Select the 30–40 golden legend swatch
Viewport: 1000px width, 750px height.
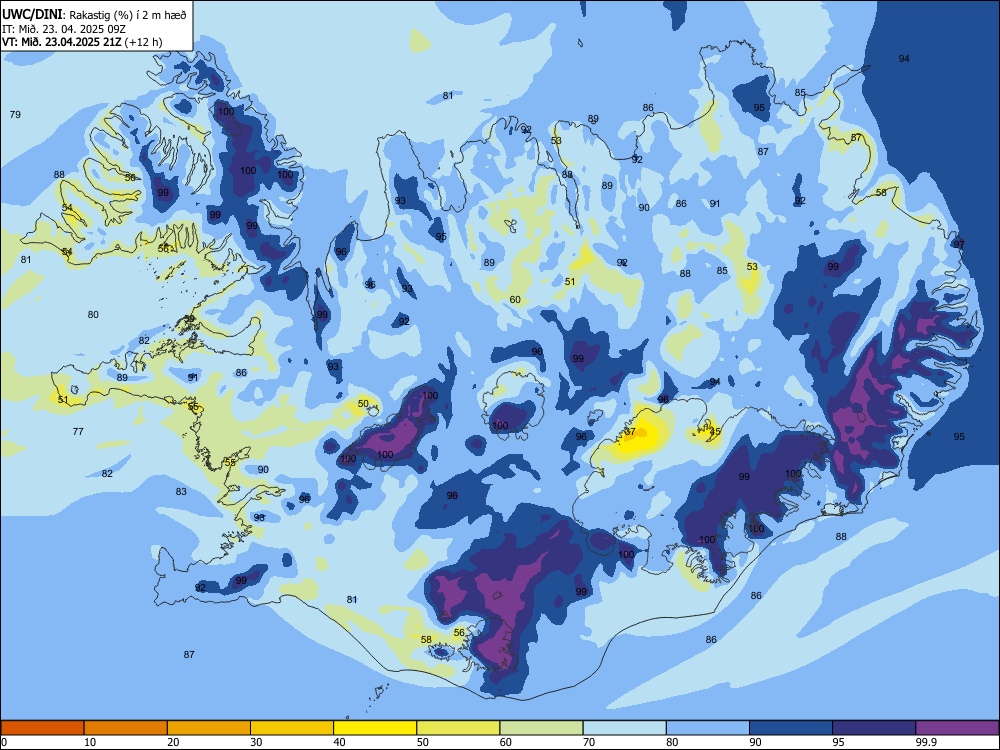(292, 728)
